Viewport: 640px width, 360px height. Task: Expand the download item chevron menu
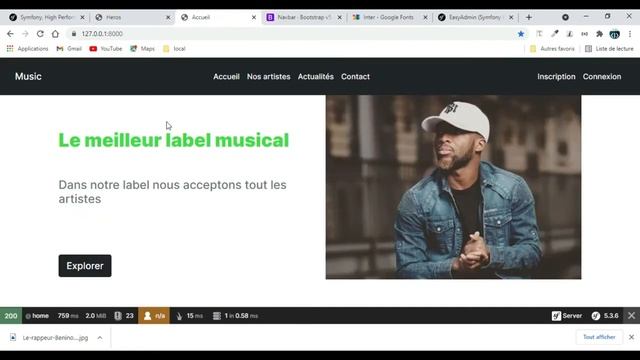pos(100,338)
